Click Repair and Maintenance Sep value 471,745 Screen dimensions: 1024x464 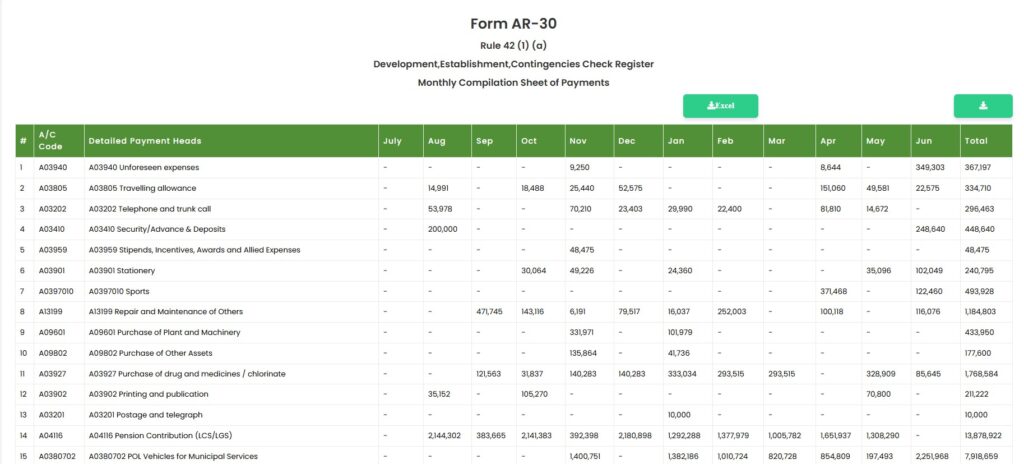(489, 312)
